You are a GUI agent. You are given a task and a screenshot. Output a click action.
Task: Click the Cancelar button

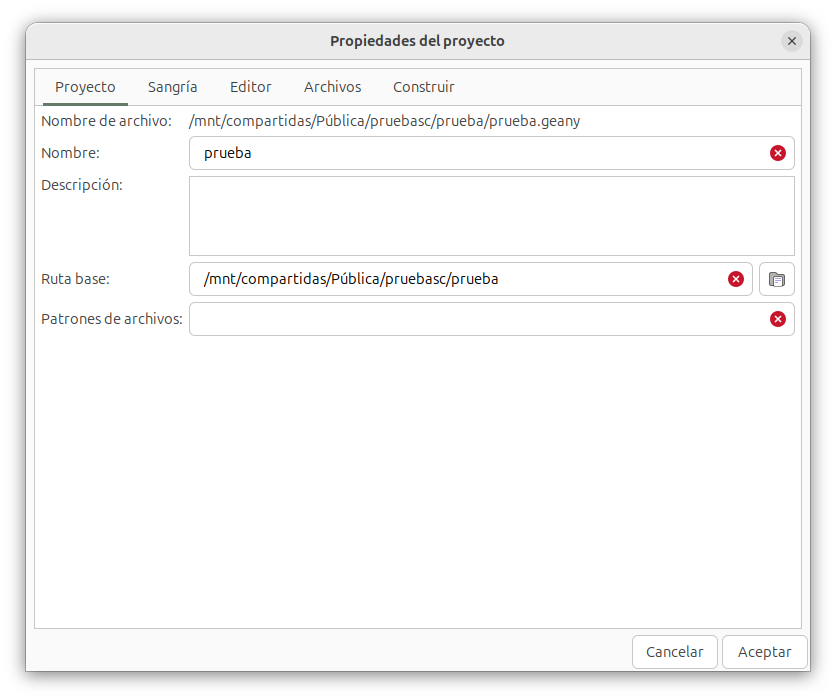pyautogui.click(x=674, y=651)
